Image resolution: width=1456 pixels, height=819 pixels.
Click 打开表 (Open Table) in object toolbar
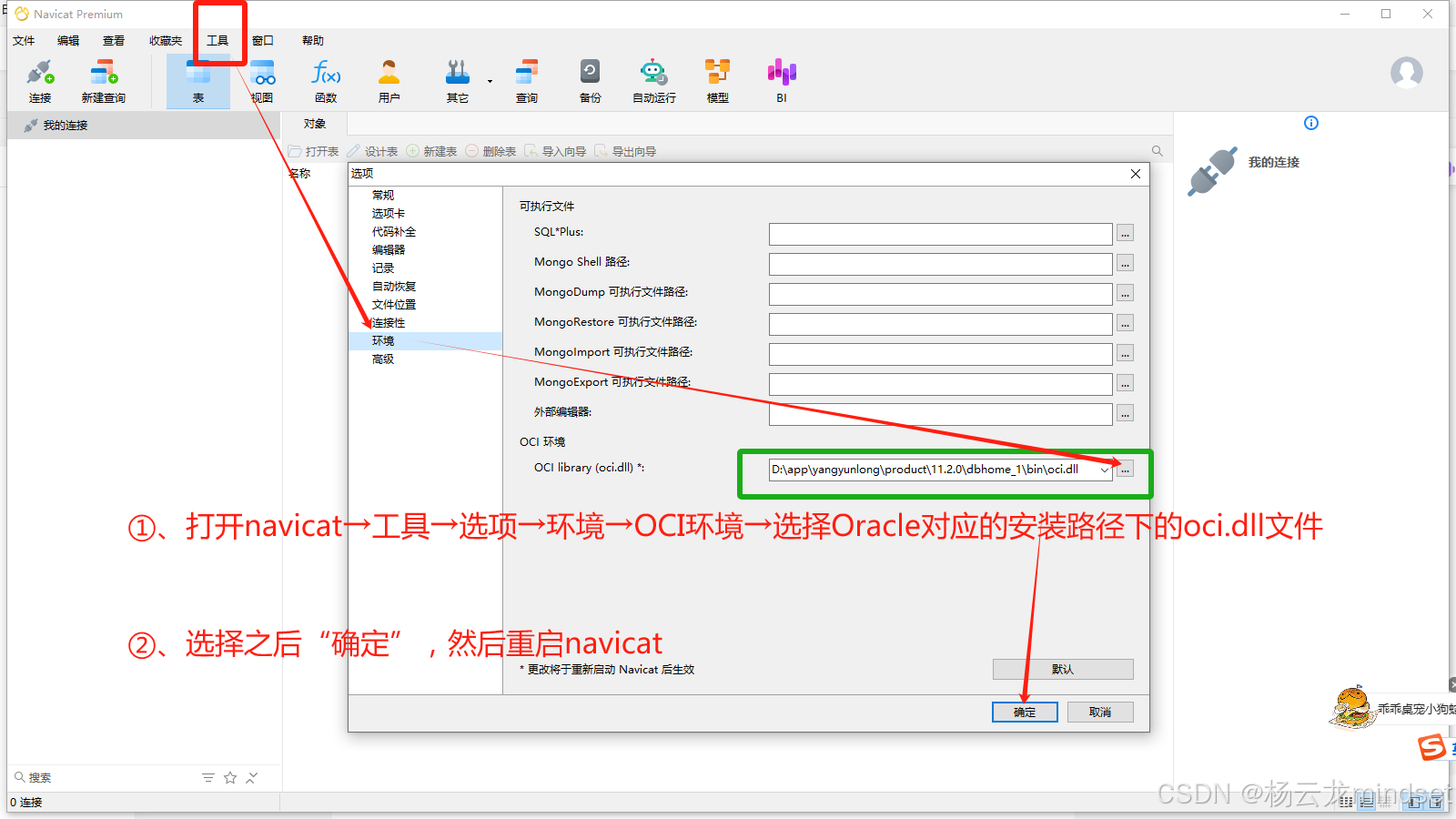pyautogui.click(x=314, y=151)
